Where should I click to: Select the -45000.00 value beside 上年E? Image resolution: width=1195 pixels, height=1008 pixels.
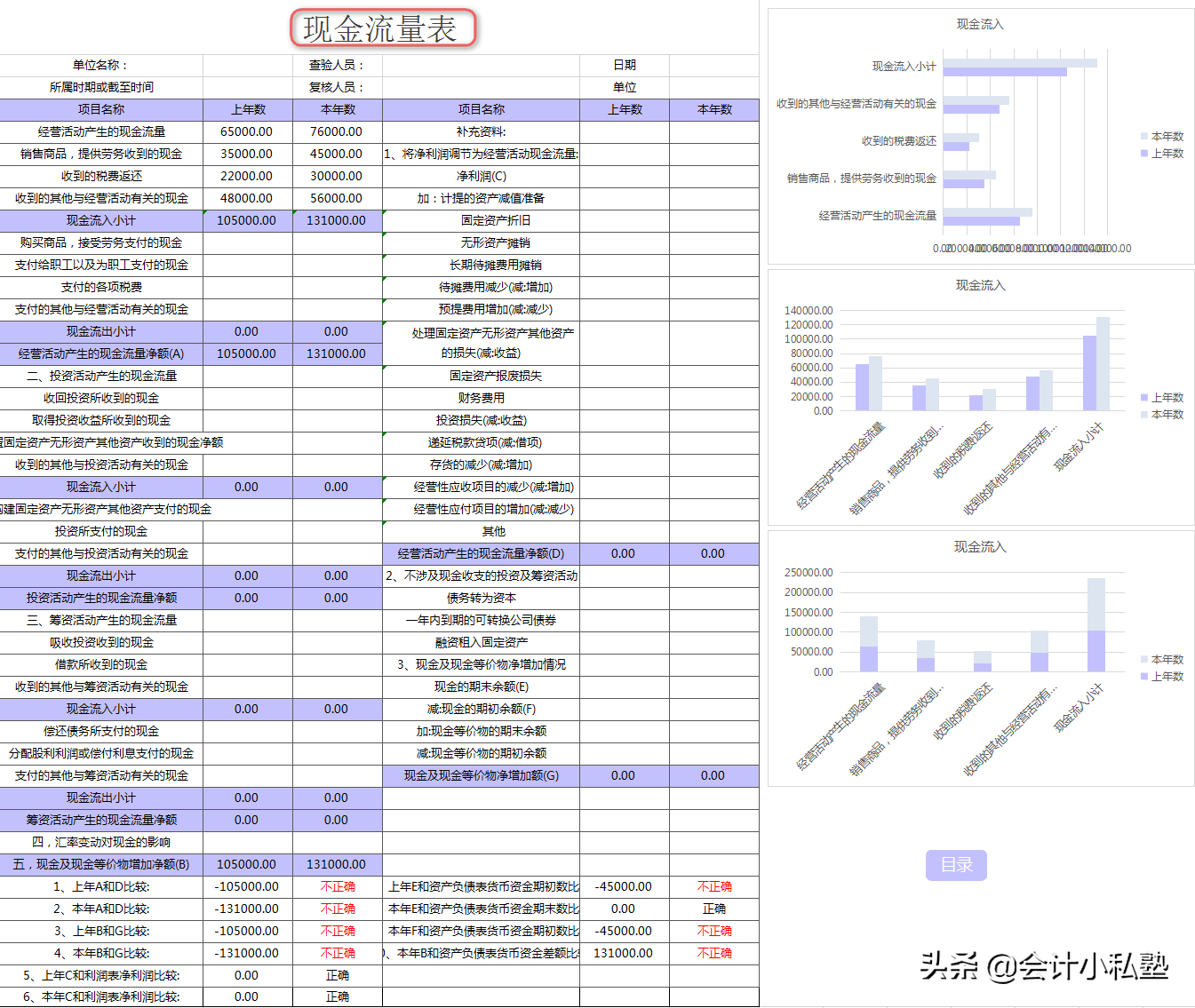point(625,886)
